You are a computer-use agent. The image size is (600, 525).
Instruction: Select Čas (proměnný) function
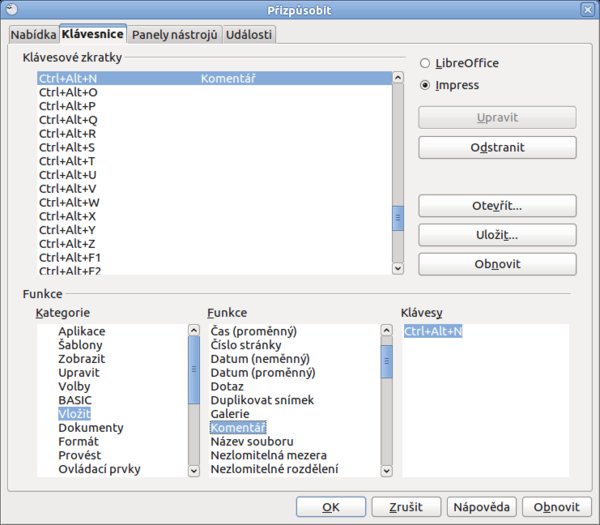pos(254,331)
